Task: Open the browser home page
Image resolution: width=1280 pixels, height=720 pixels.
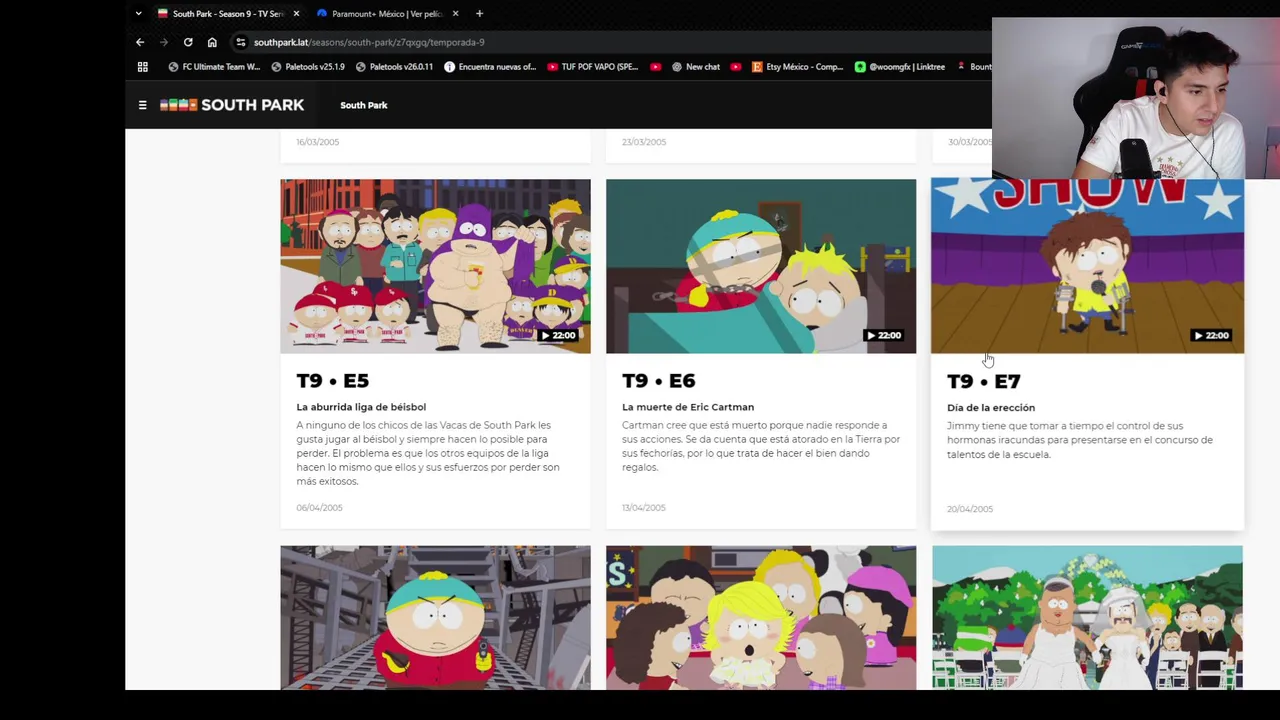Action: [x=212, y=42]
